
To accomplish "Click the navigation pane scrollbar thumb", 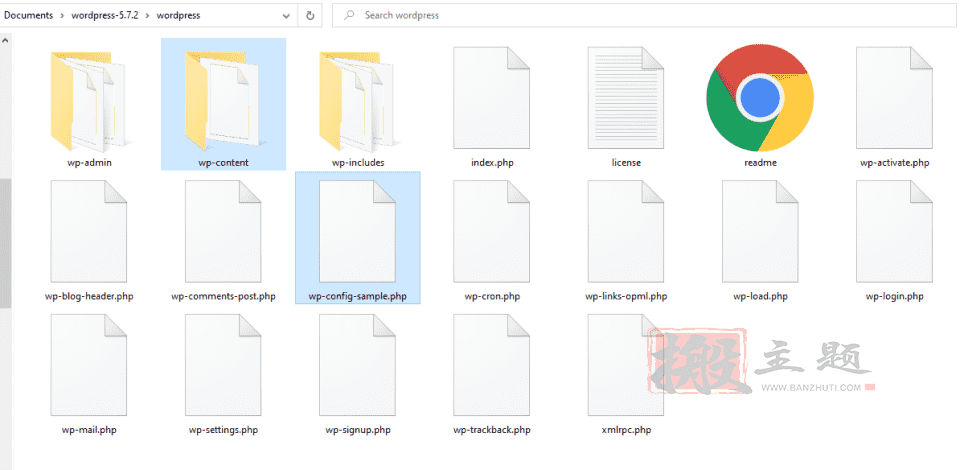I will pyautogui.click(x=5, y=243).
